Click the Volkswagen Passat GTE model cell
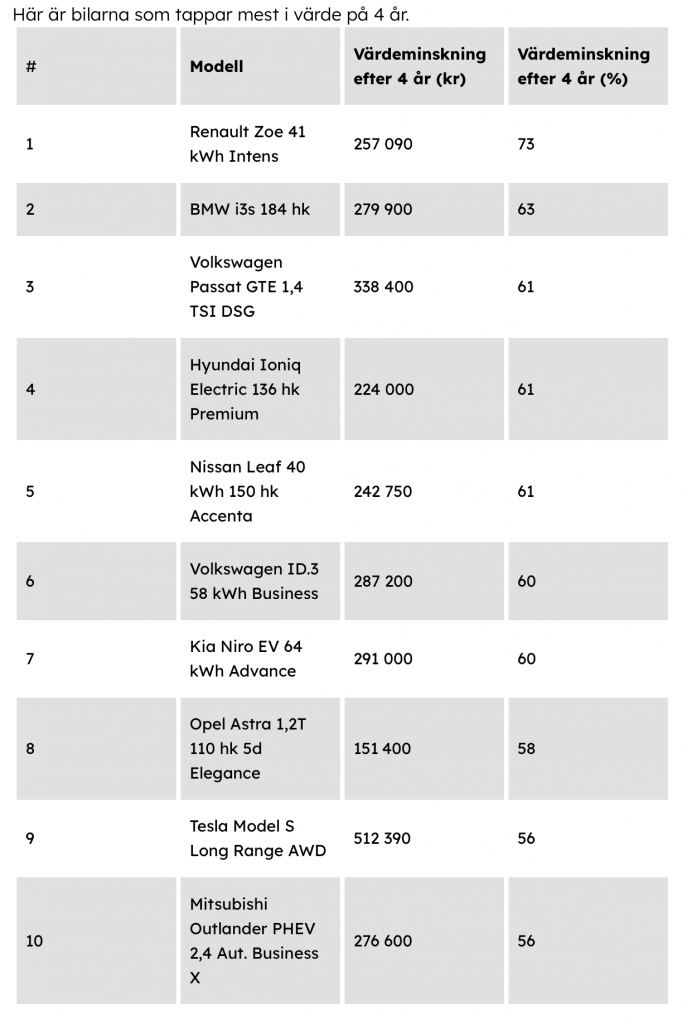This screenshot has width=687, height=1024. click(x=246, y=287)
